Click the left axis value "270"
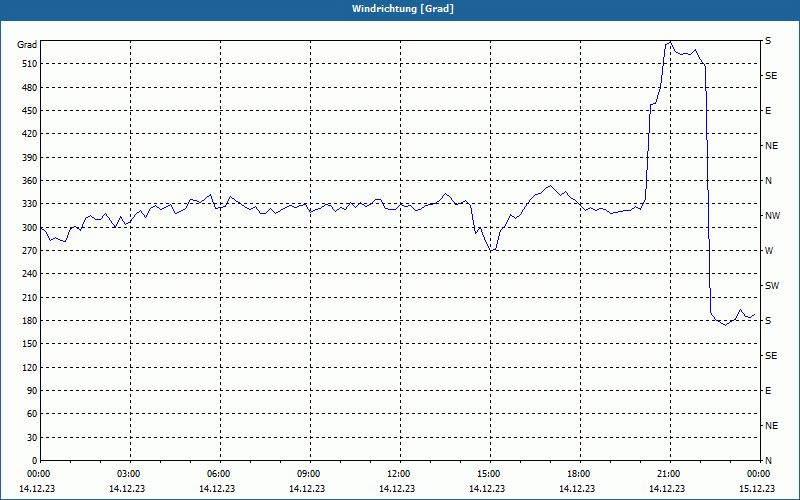This screenshot has width=800, height=500. click(30, 251)
